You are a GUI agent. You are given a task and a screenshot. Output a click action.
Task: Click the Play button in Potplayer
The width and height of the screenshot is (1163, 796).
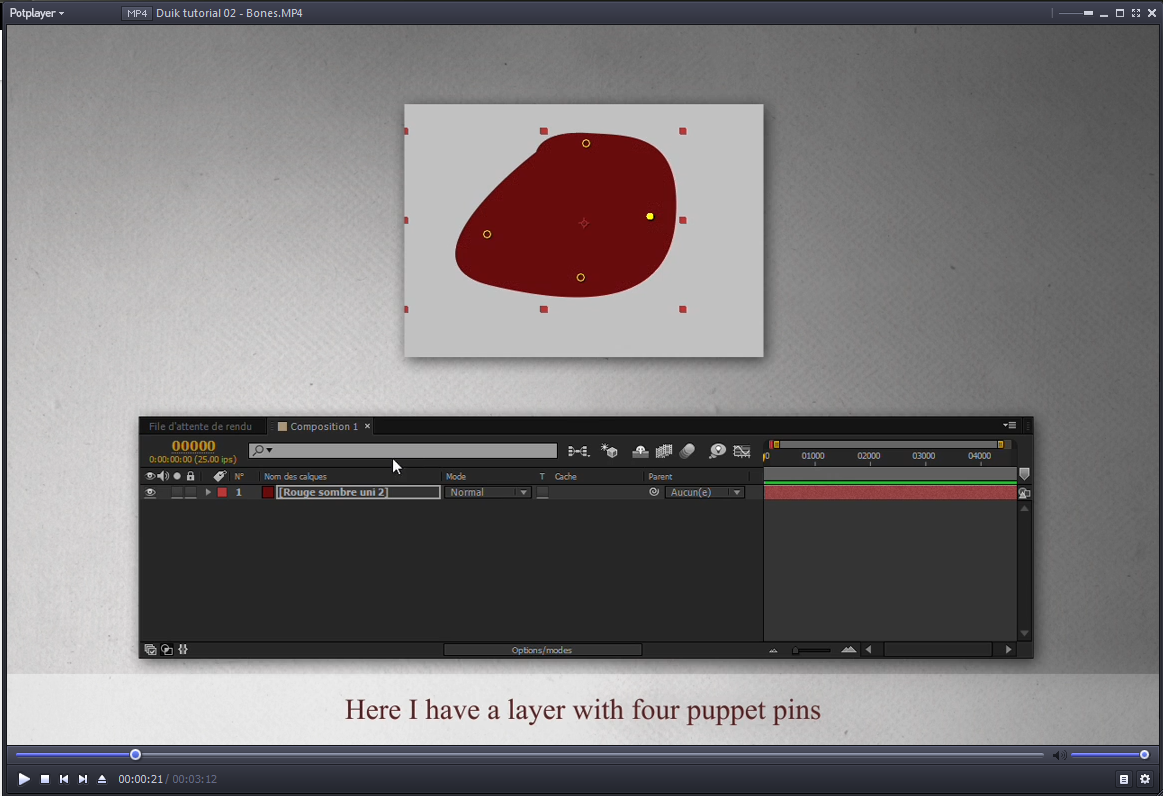24,779
